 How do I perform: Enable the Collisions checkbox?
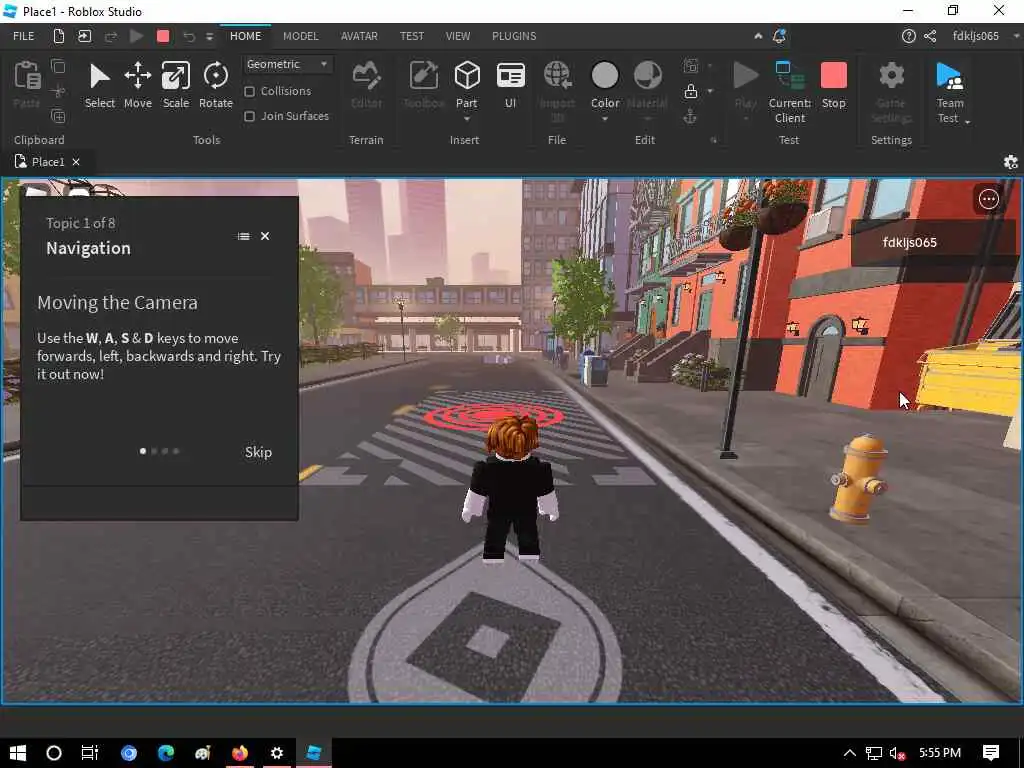[249, 91]
